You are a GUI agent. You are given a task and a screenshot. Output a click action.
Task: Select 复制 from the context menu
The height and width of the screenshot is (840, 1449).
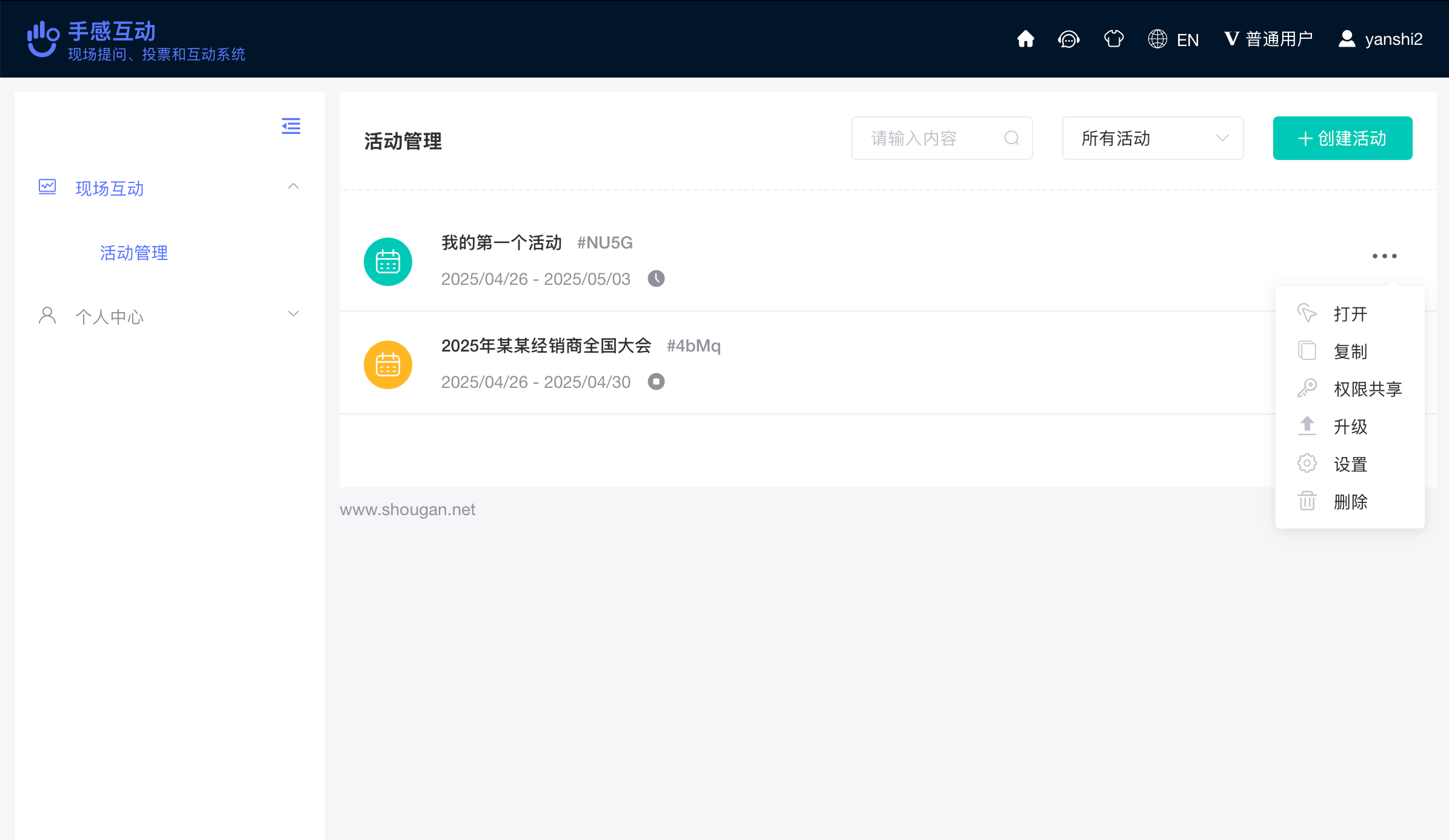pyautogui.click(x=1350, y=352)
